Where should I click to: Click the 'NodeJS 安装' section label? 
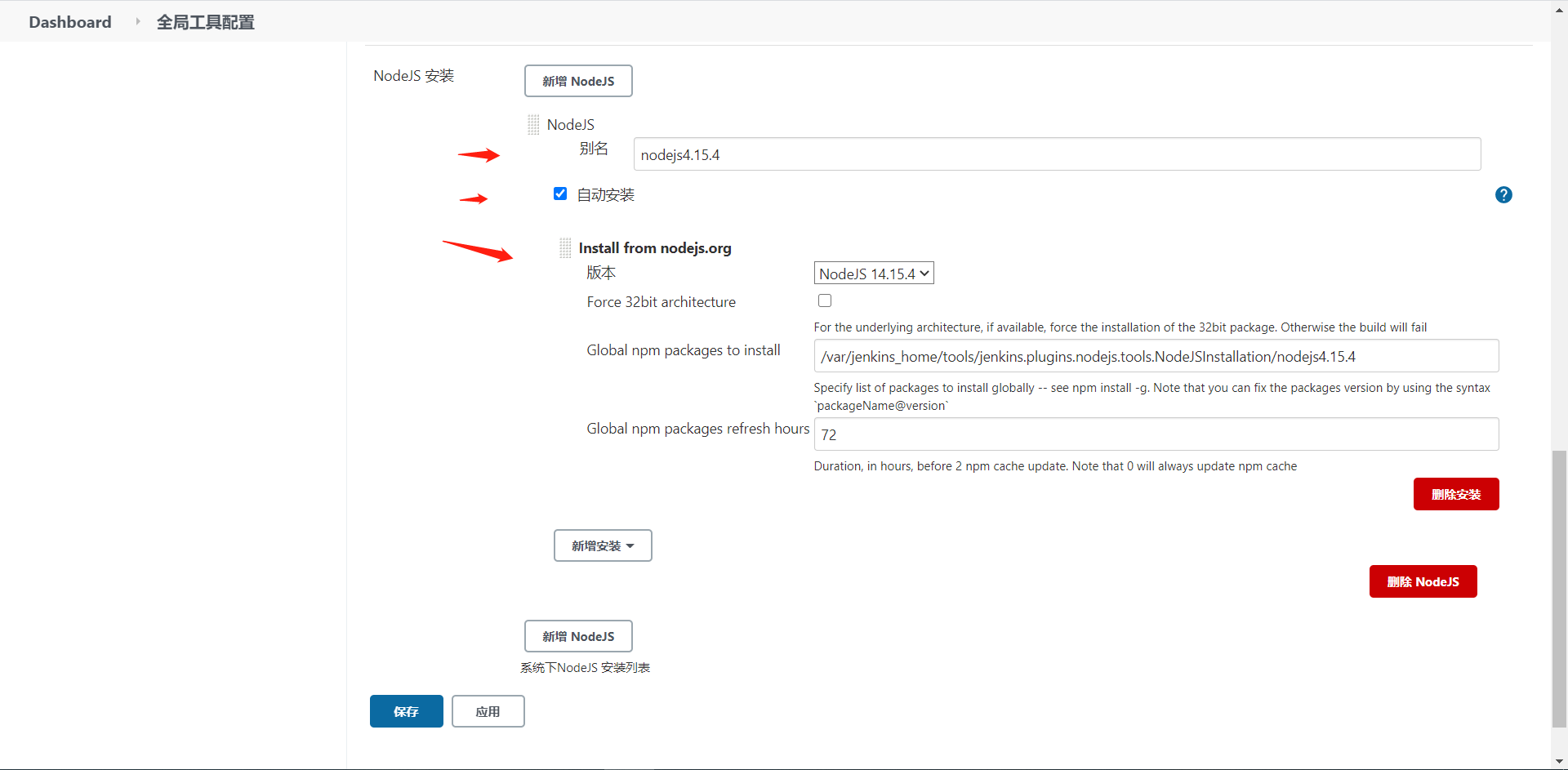click(414, 76)
